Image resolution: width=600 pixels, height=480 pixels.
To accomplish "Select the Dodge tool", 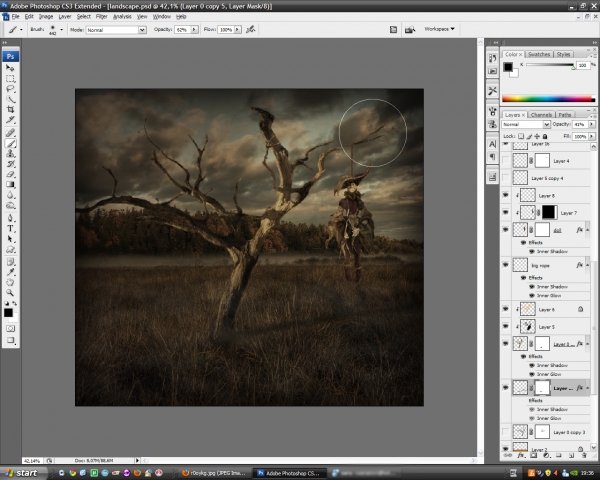I will tap(10, 206).
